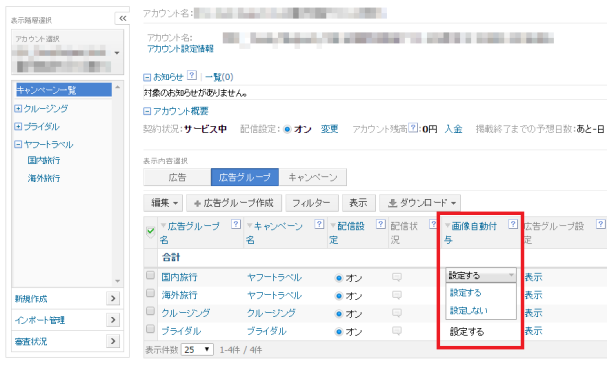Screen dimensions: 607x368
Task: Click 変更 link beside 配信設定
Action: click(329, 129)
